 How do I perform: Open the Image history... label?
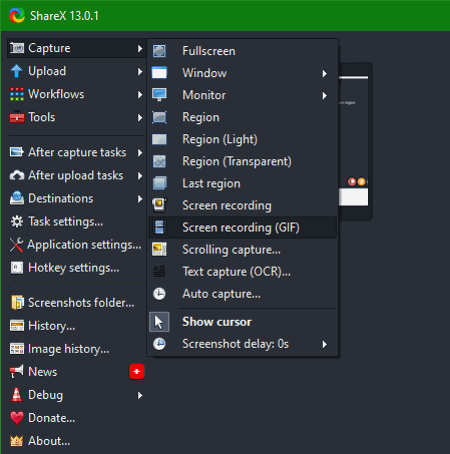pos(69,349)
